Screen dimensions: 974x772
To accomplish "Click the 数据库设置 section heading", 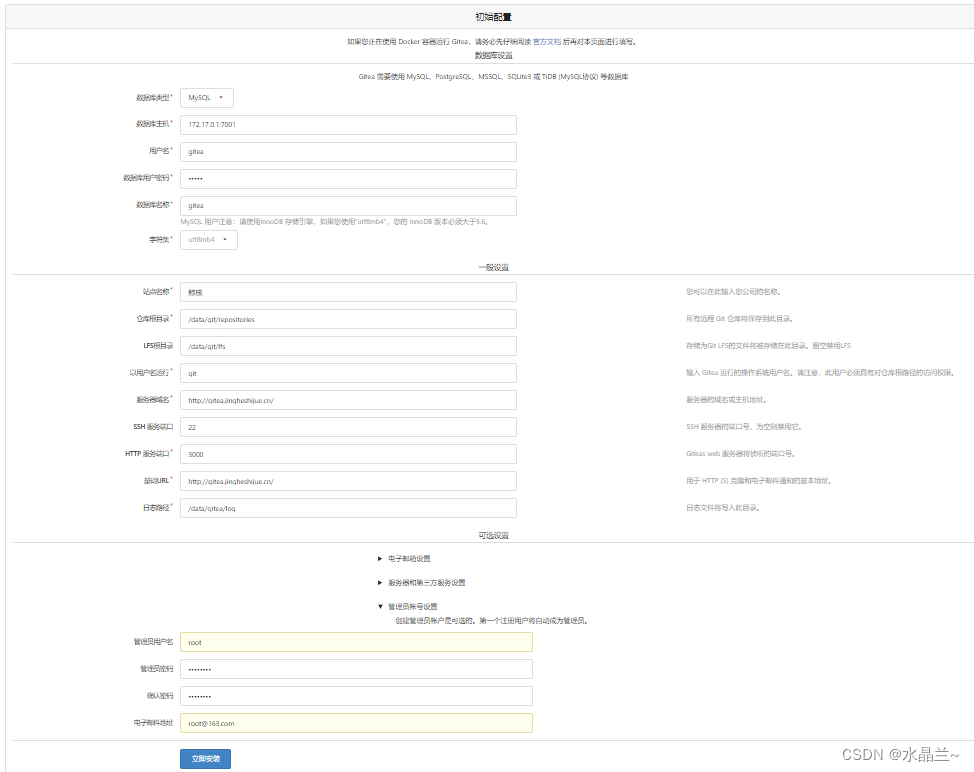I will [493, 55].
